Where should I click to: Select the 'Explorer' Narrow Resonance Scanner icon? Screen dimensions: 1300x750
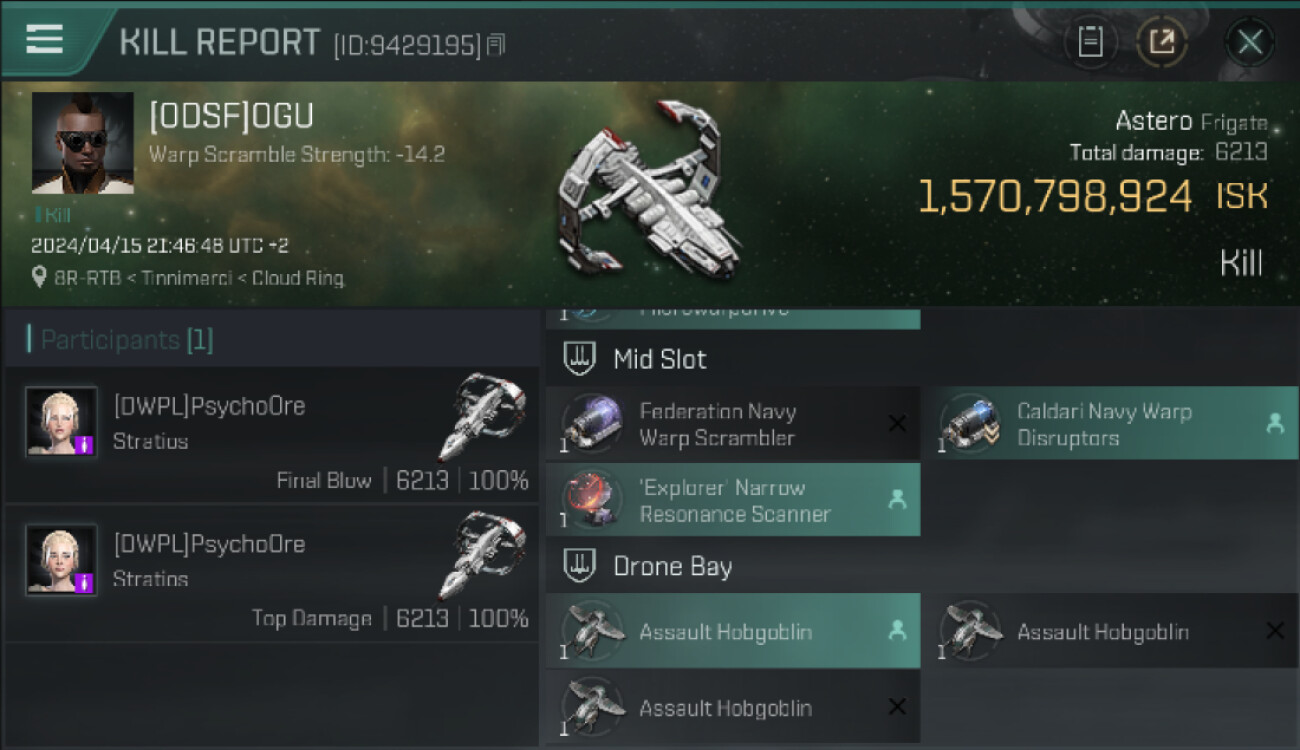tap(592, 500)
